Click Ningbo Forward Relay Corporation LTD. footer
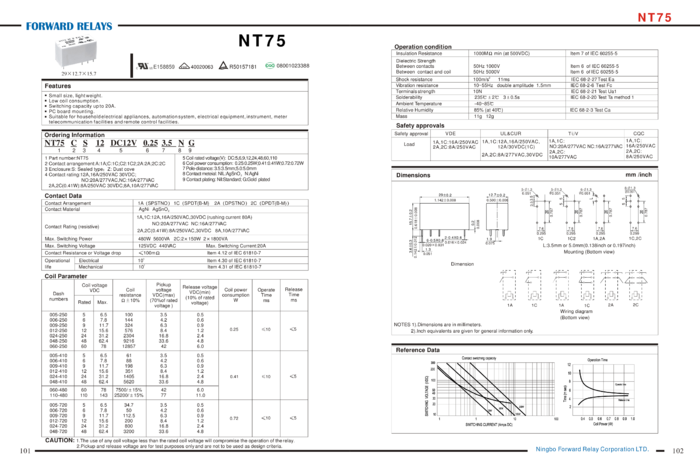The image size is (700, 475). pos(592,449)
